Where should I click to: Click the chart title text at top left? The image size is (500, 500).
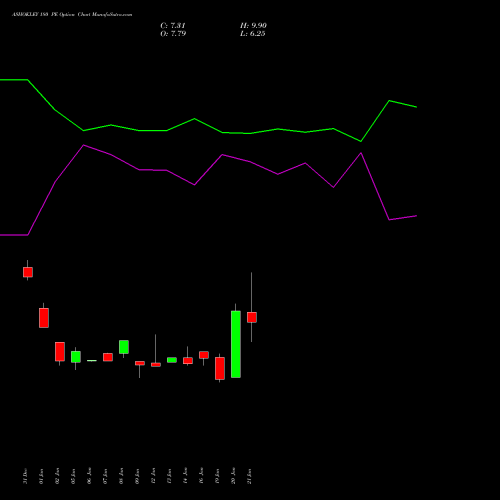coord(72,15)
